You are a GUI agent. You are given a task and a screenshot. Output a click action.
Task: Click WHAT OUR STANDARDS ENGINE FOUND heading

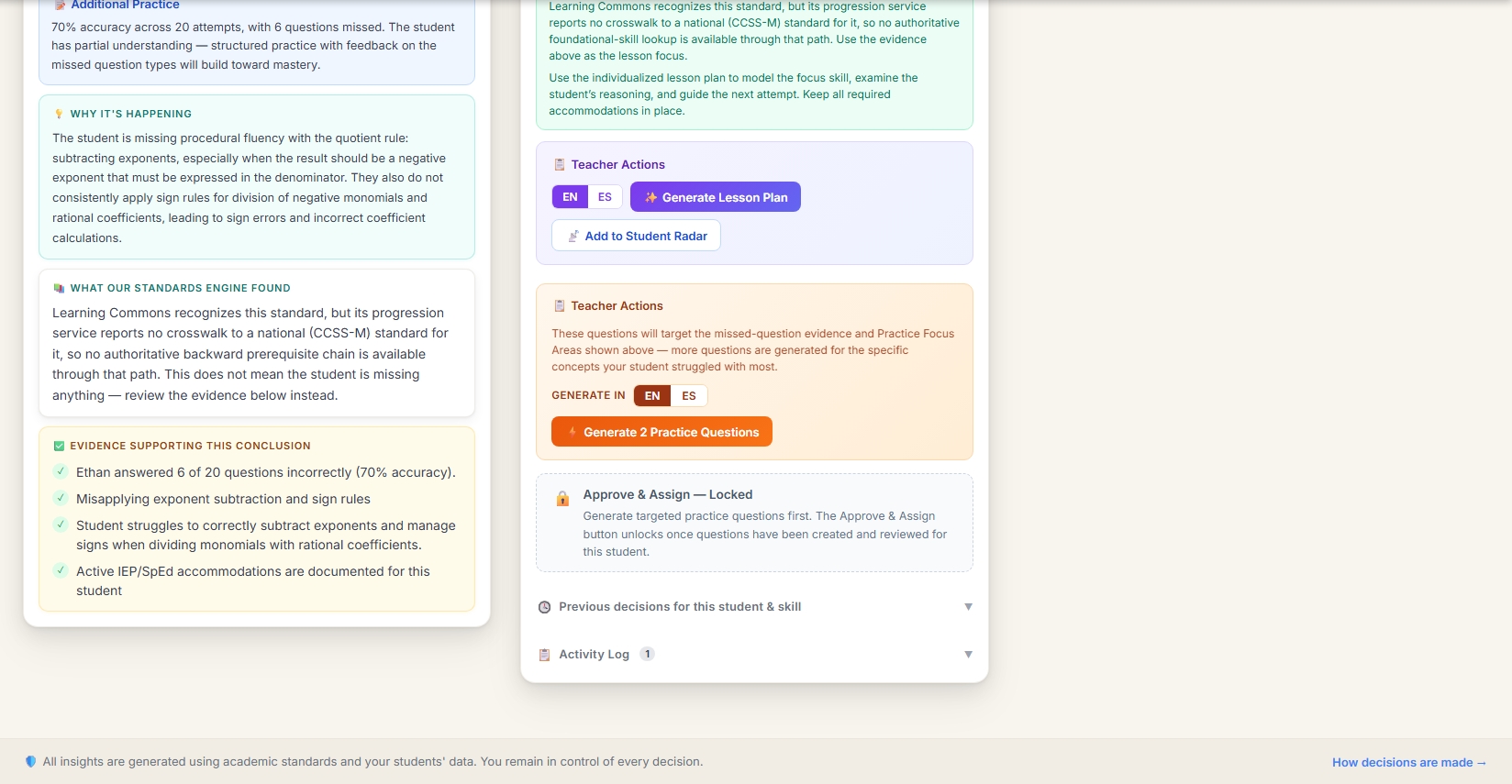coord(181,288)
